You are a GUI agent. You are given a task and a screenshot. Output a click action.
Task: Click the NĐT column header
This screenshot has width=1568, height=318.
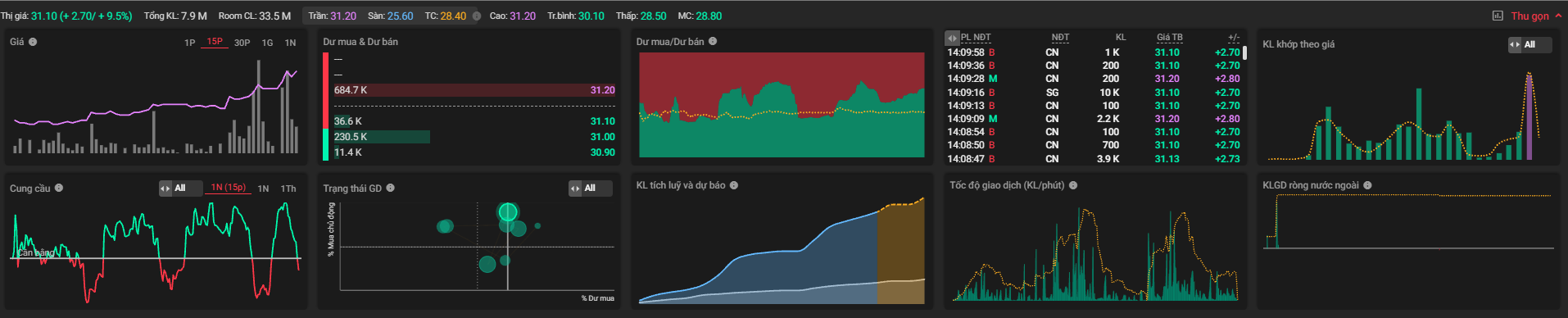coord(1060,37)
